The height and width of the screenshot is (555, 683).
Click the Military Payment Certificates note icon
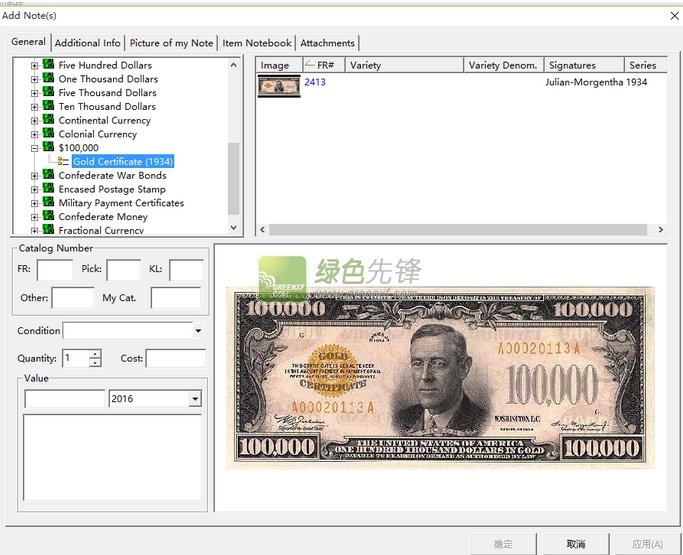(x=48, y=202)
